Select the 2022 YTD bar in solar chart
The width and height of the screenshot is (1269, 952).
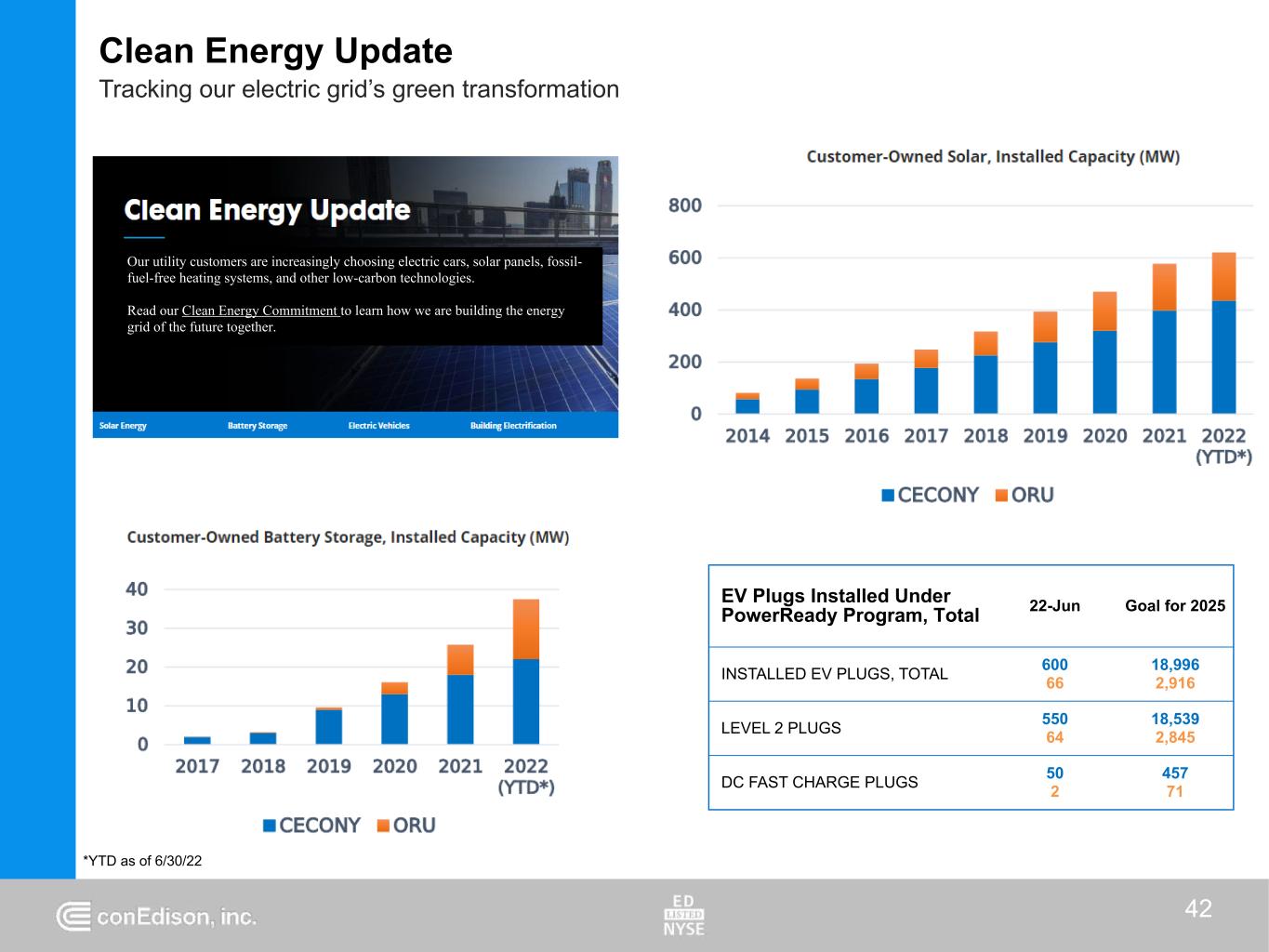(1223, 335)
